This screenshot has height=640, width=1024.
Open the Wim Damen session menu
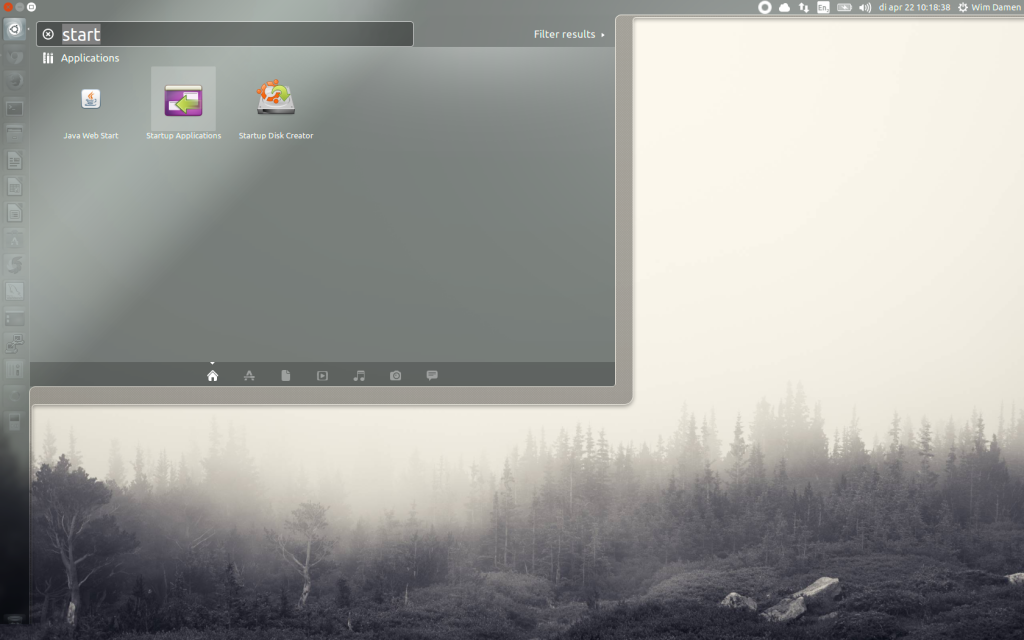click(988, 7)
